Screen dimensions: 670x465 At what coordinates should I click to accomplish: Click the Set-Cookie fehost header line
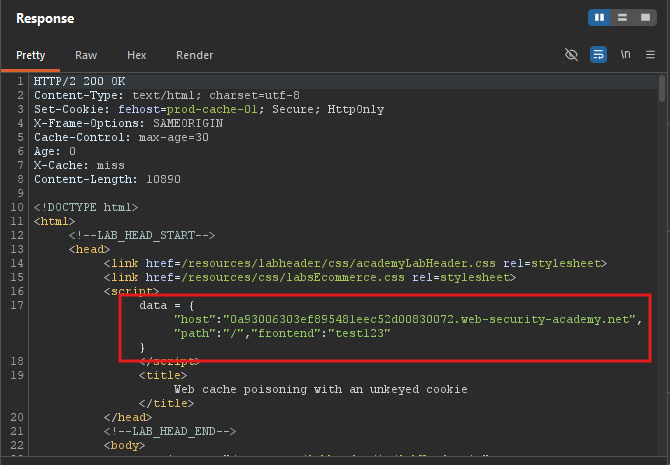(209, 109)
